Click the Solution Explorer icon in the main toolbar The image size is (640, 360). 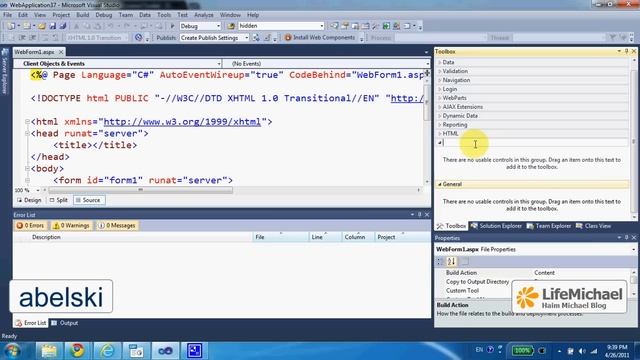[x=334, y=26]
